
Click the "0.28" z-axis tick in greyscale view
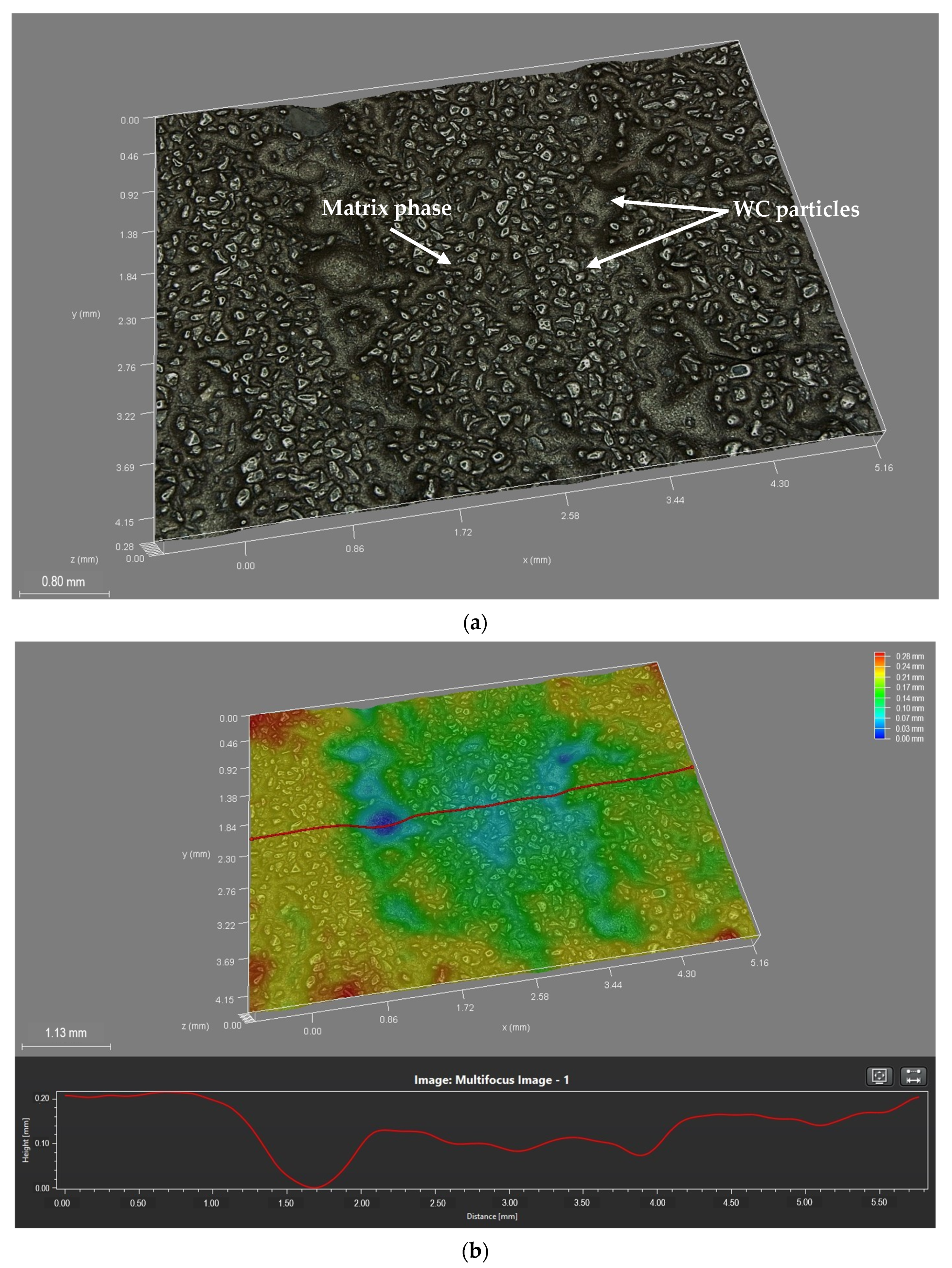(x=124, y=546)
